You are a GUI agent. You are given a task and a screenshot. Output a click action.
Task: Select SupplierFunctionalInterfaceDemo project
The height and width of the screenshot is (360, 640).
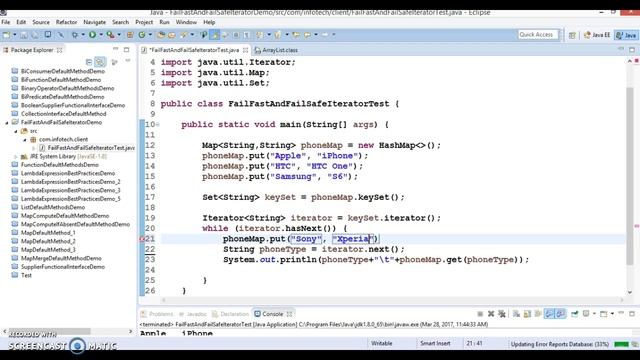coord(63,267)
